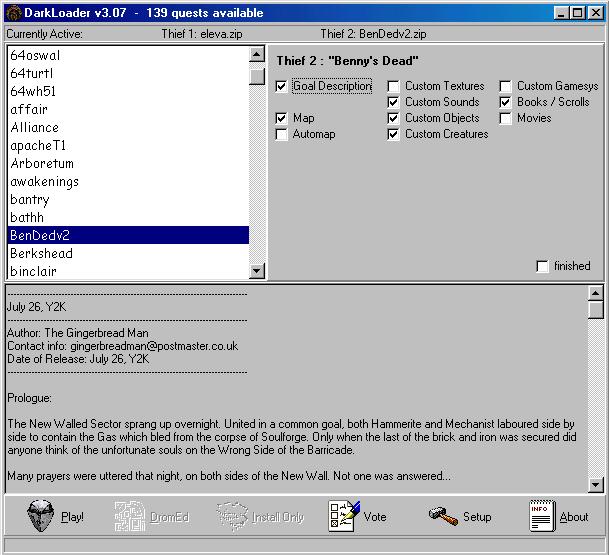Select the Arboretum quest
The width and height of the screenshot is (609, 555).
click(x=128, y=164)
